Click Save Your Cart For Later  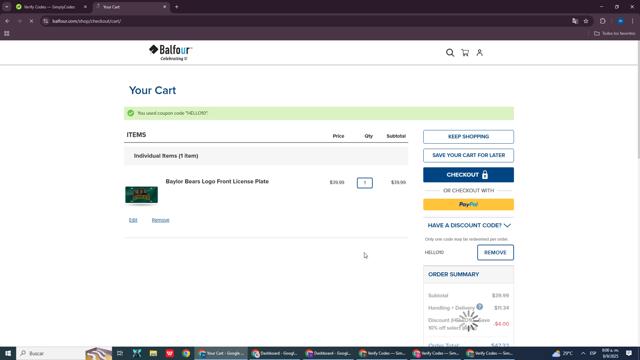tap(468, 156)
